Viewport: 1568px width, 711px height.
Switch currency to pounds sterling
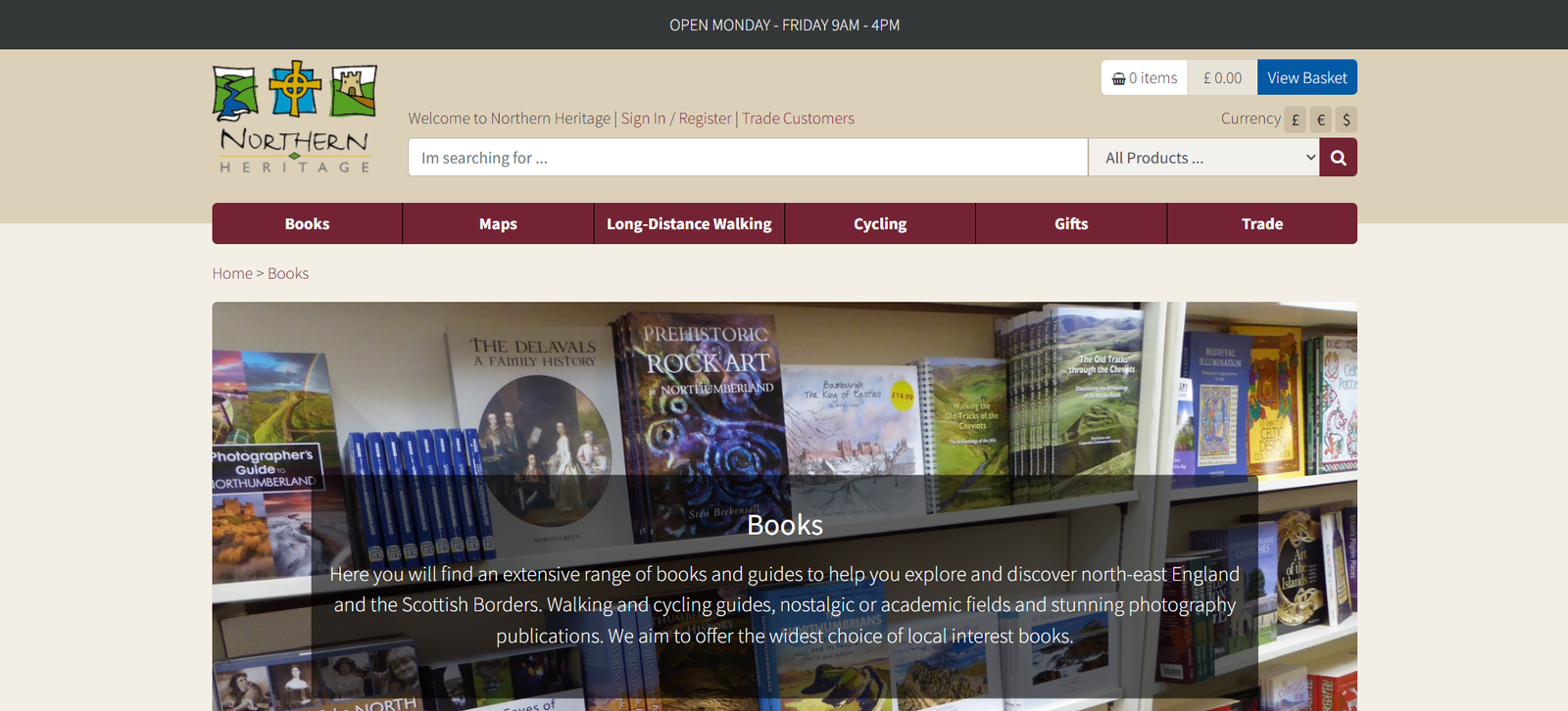pyautogui.click(x=1295, y=119)
